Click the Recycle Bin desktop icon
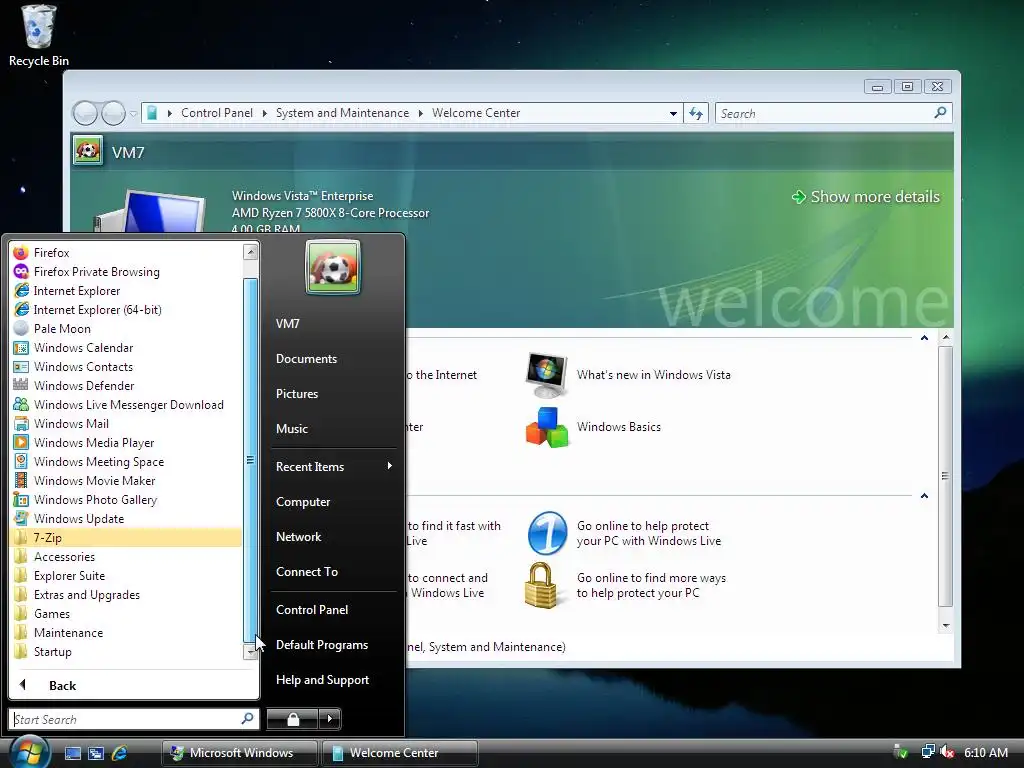The width and height of the screenshot is (1024, 768). coord(39,35)
